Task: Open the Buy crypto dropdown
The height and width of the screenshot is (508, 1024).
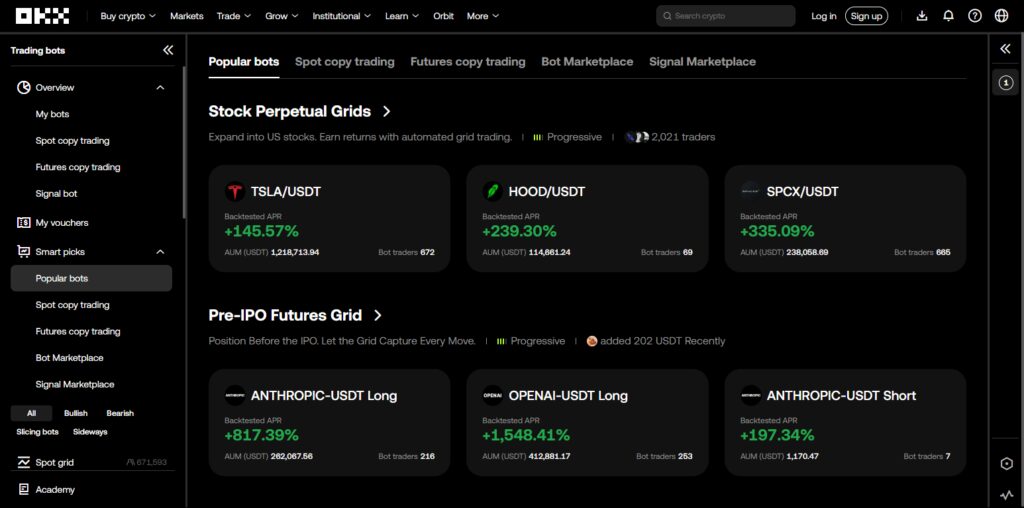Action: (128, 16)
